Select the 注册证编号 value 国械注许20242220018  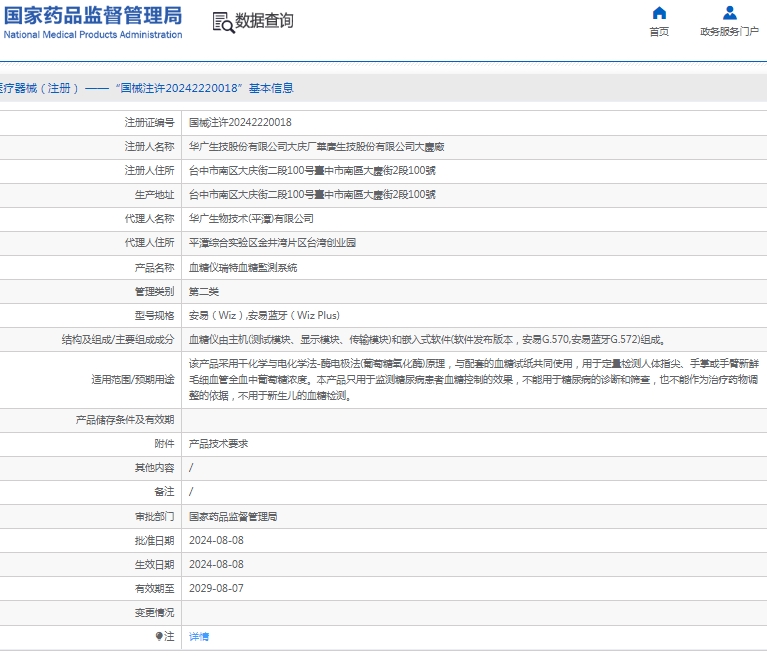pyautogui.click(x=240, y=122)
